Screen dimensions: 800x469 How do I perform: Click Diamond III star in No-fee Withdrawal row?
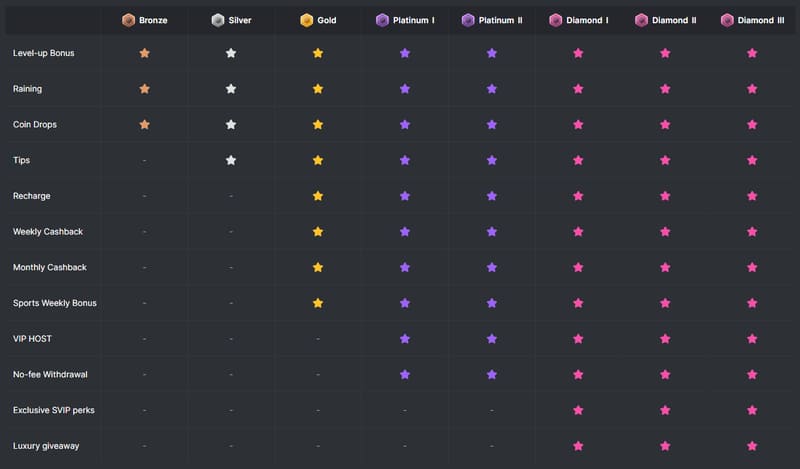752,375
